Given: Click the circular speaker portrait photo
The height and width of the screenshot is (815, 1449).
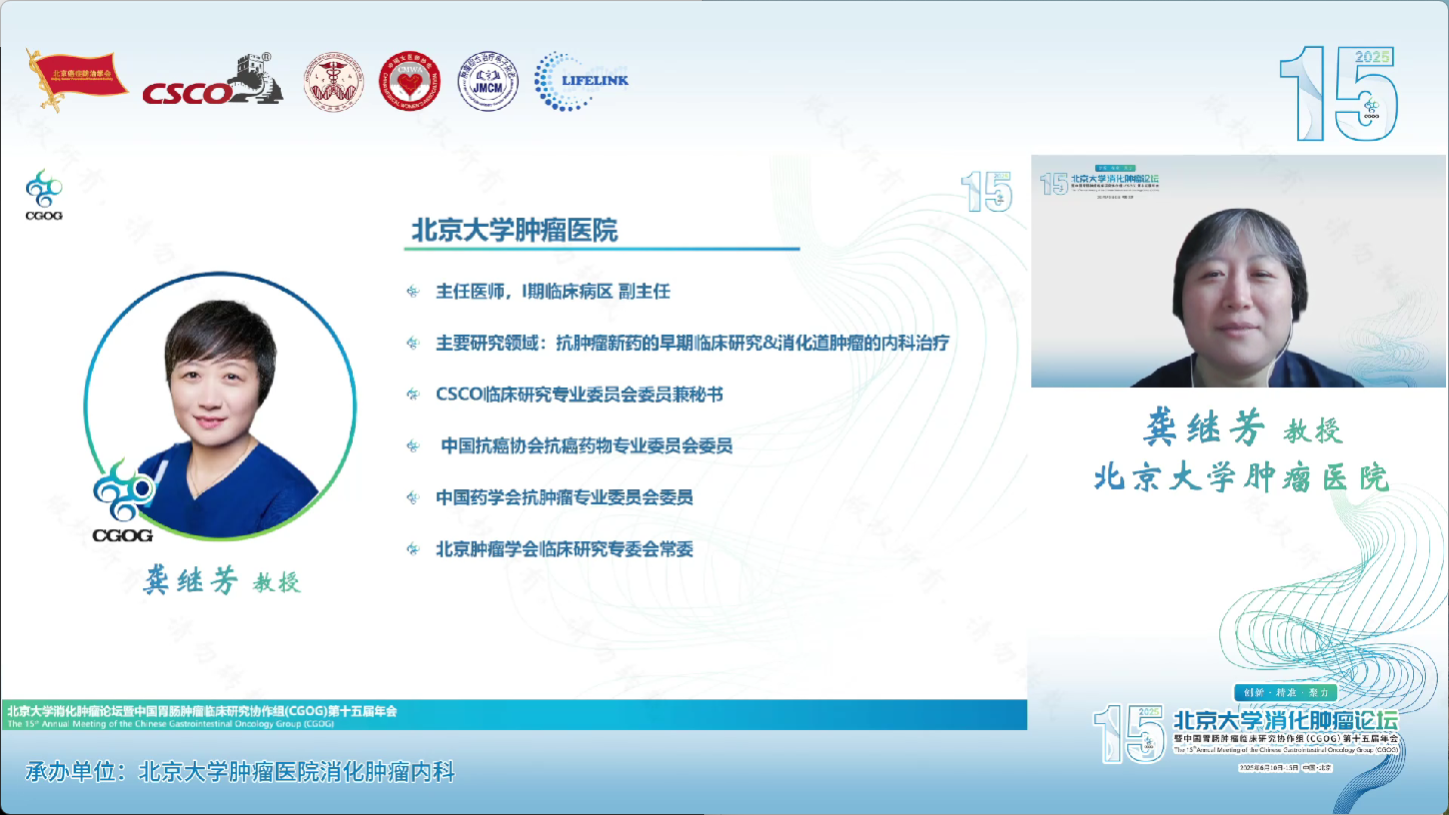Looking at the screenshot, I should (x=220, y=408).
